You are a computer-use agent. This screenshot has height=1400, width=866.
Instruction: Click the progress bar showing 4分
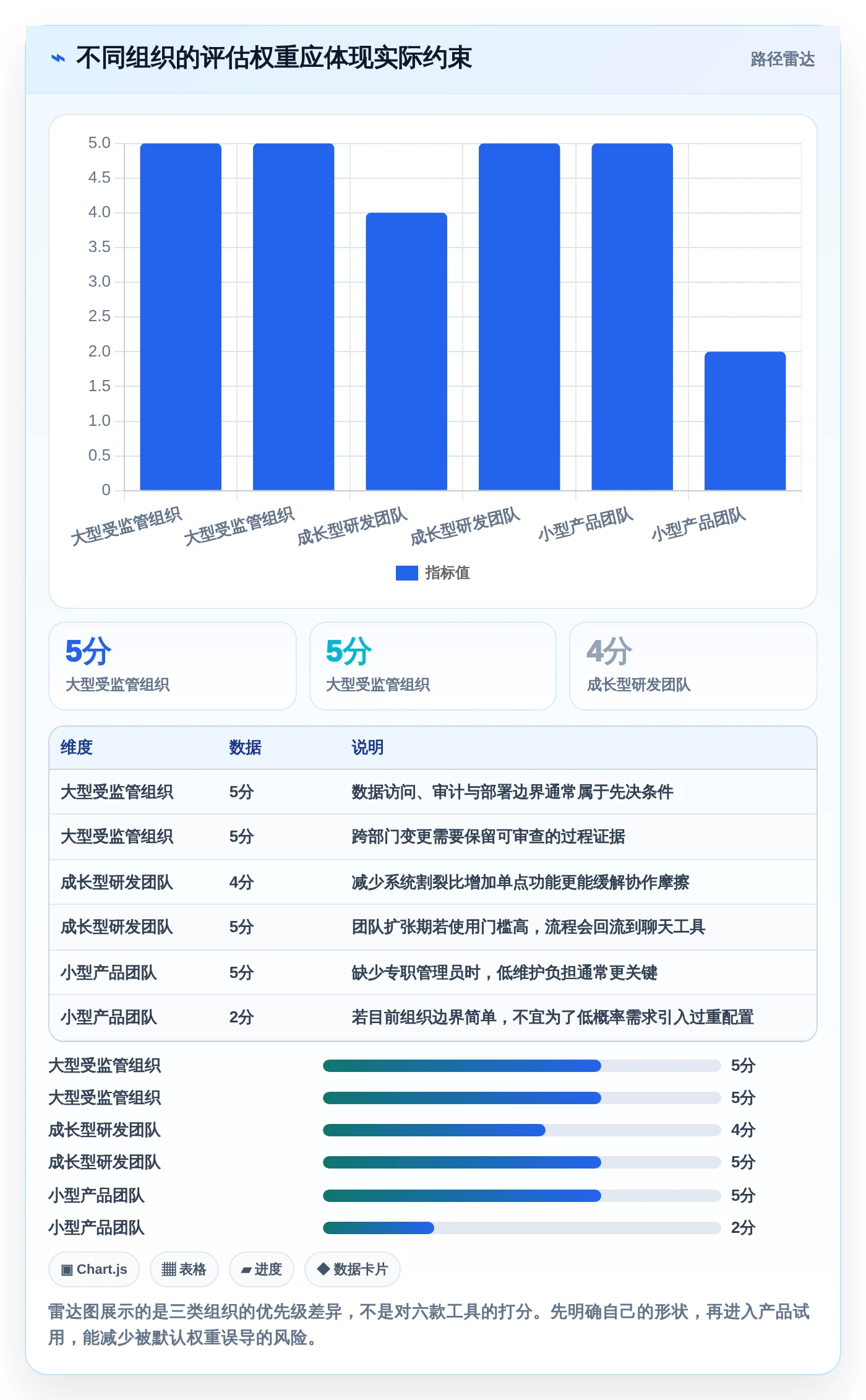click(x=521, y=1130)
